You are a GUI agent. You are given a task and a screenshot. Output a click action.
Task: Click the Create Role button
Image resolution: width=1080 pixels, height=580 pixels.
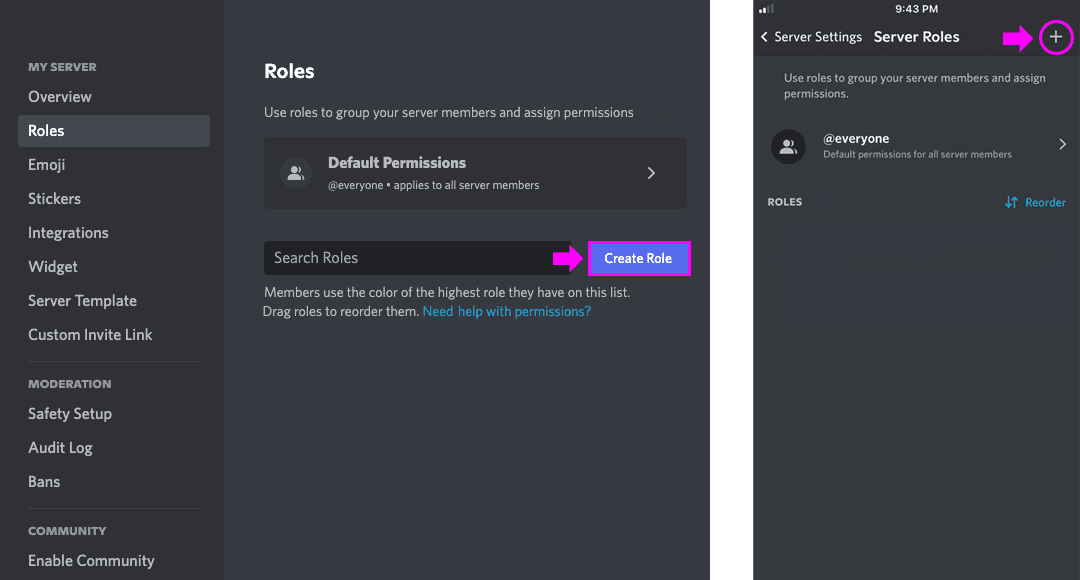[x=638, y=258]
